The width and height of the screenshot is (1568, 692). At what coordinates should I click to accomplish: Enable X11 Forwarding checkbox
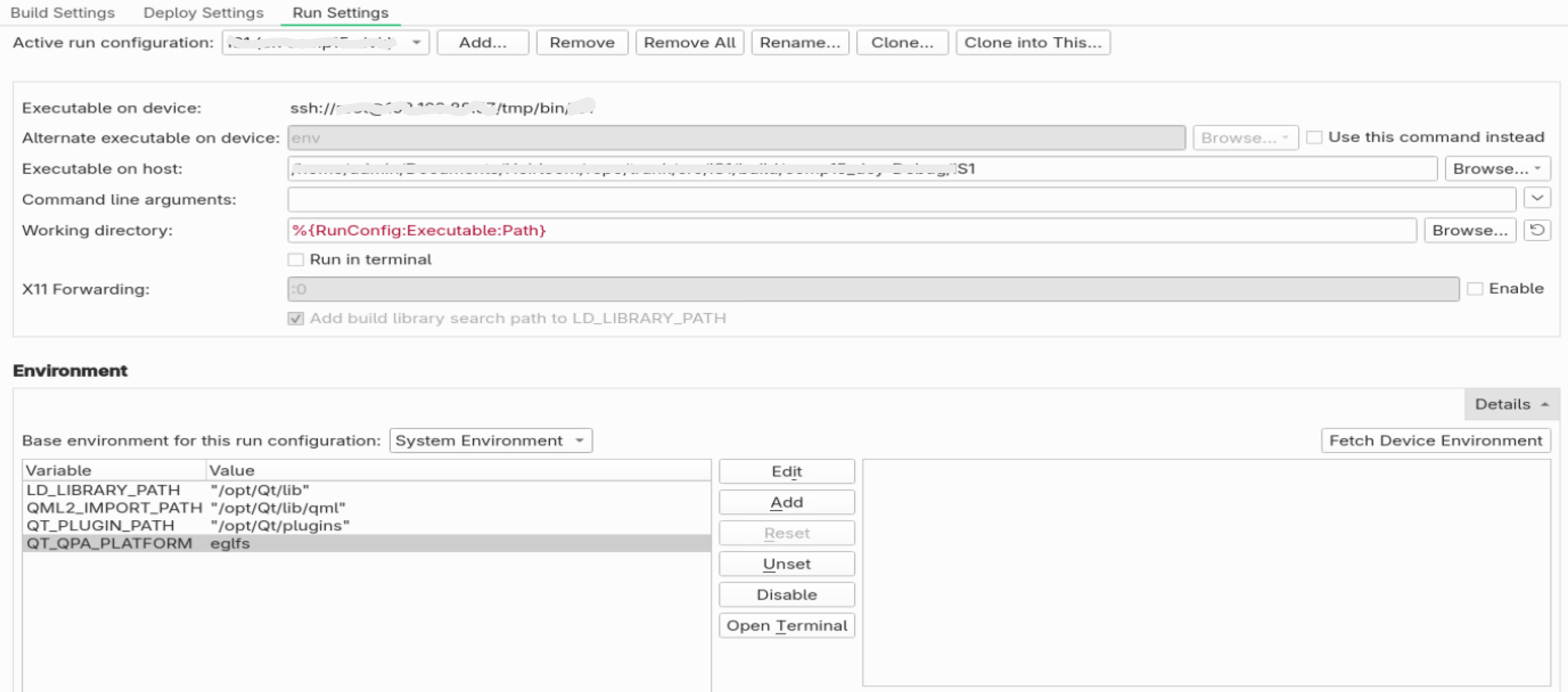(x=1474, y=289)
